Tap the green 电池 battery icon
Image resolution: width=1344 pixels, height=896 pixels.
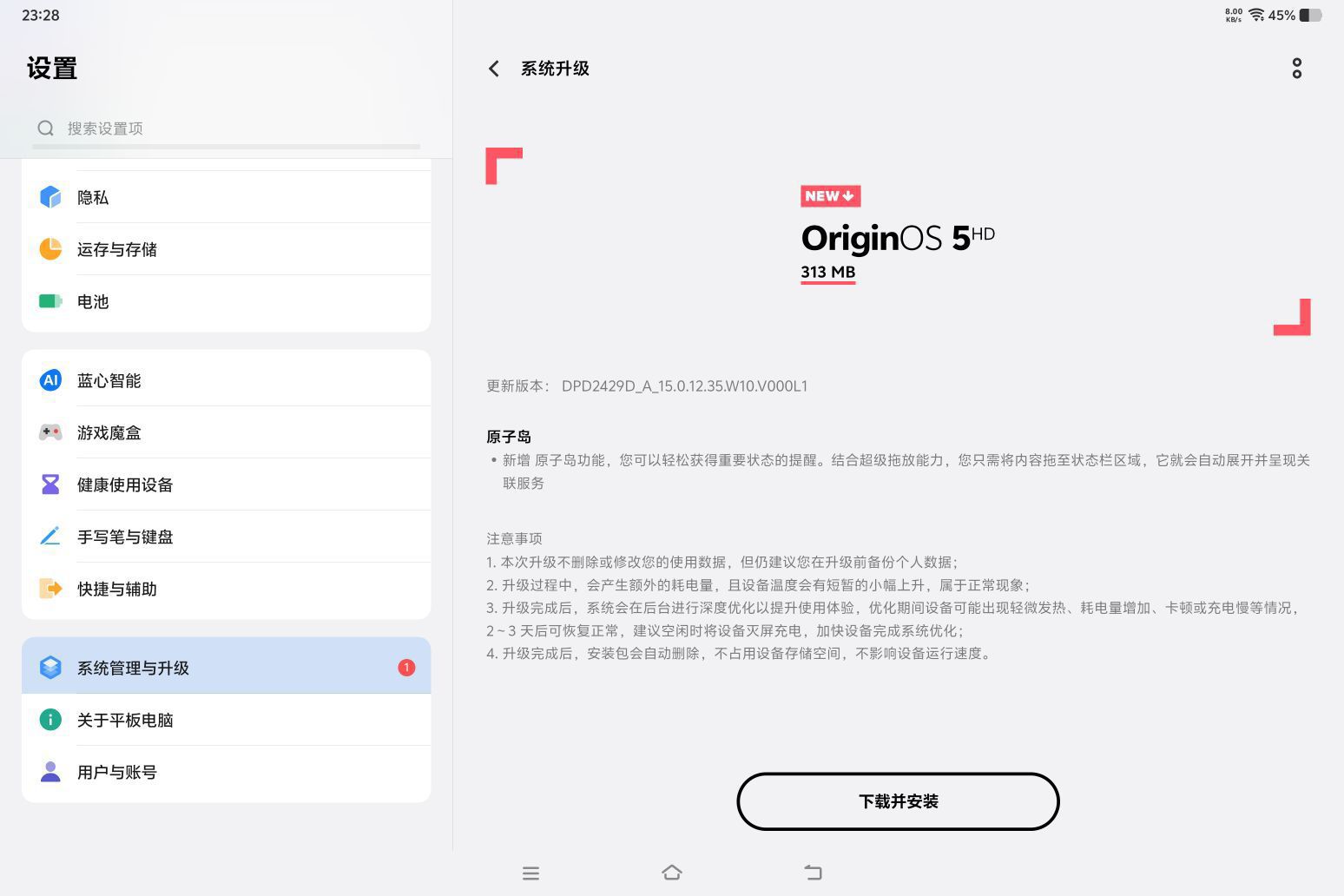tap(50, 301)
